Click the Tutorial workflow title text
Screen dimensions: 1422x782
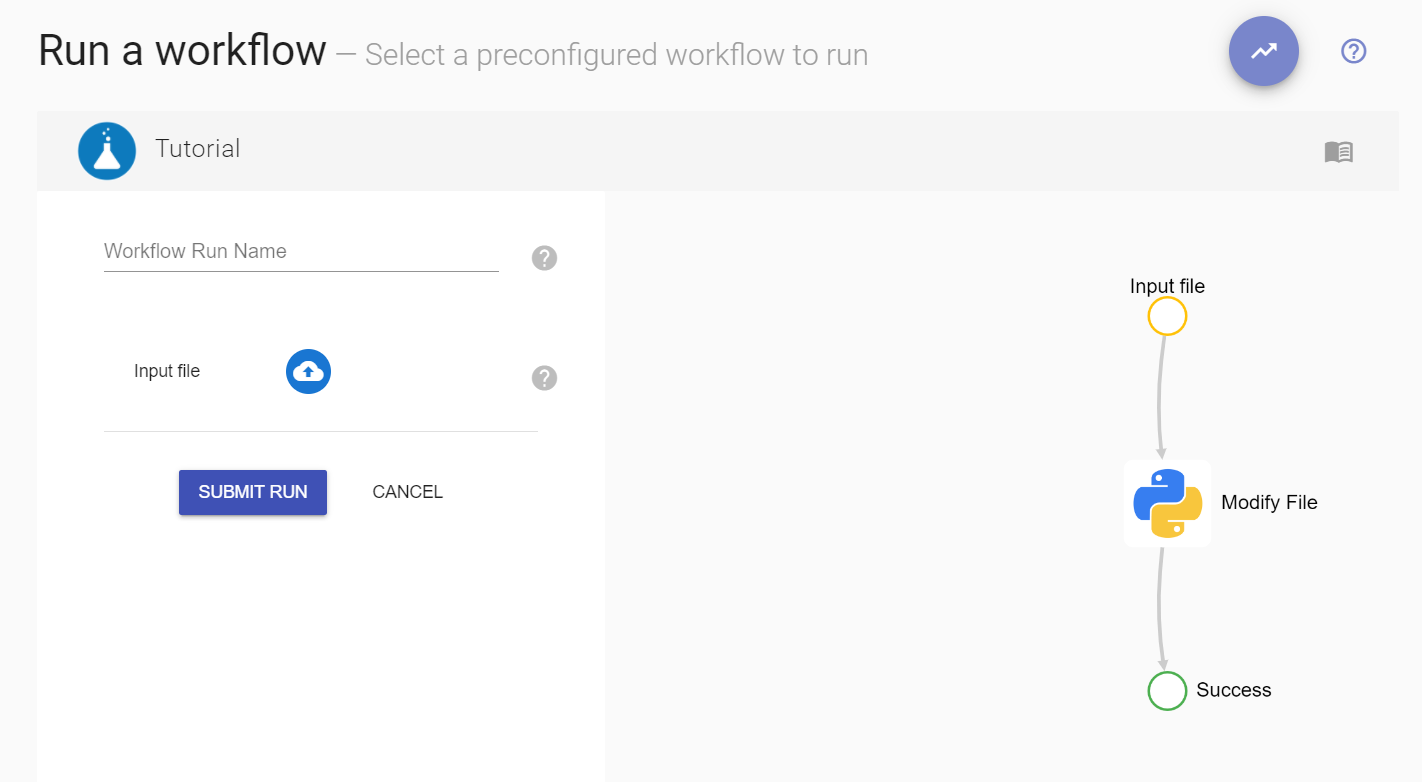[198, 149]
